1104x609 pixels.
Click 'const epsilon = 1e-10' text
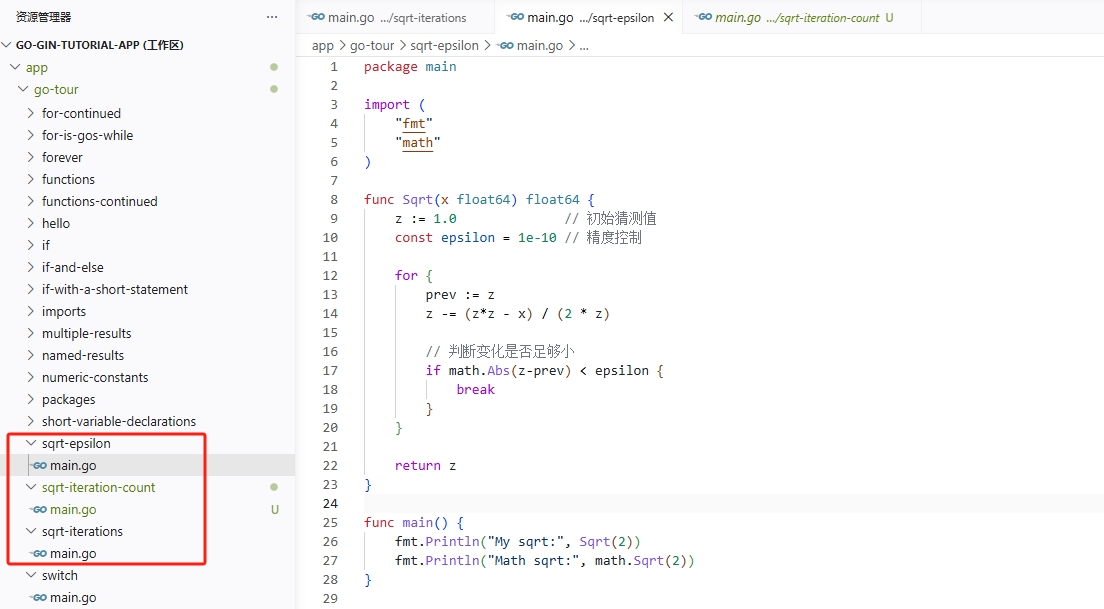[475, 238]
